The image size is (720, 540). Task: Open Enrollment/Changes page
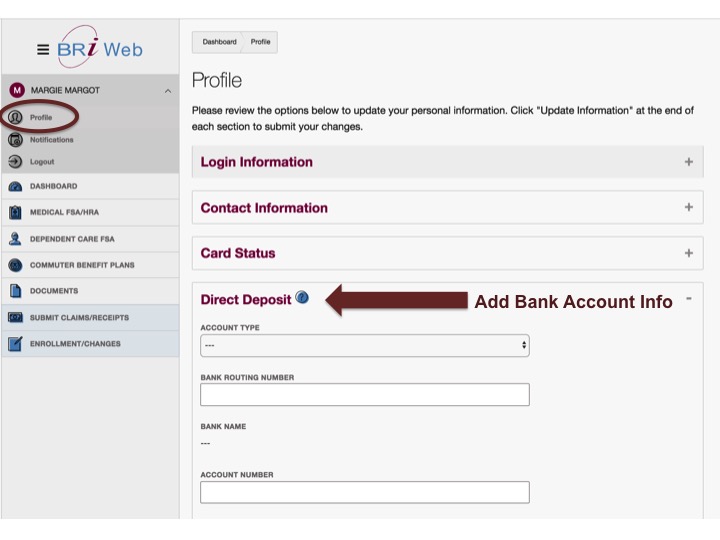pos(75,344)
